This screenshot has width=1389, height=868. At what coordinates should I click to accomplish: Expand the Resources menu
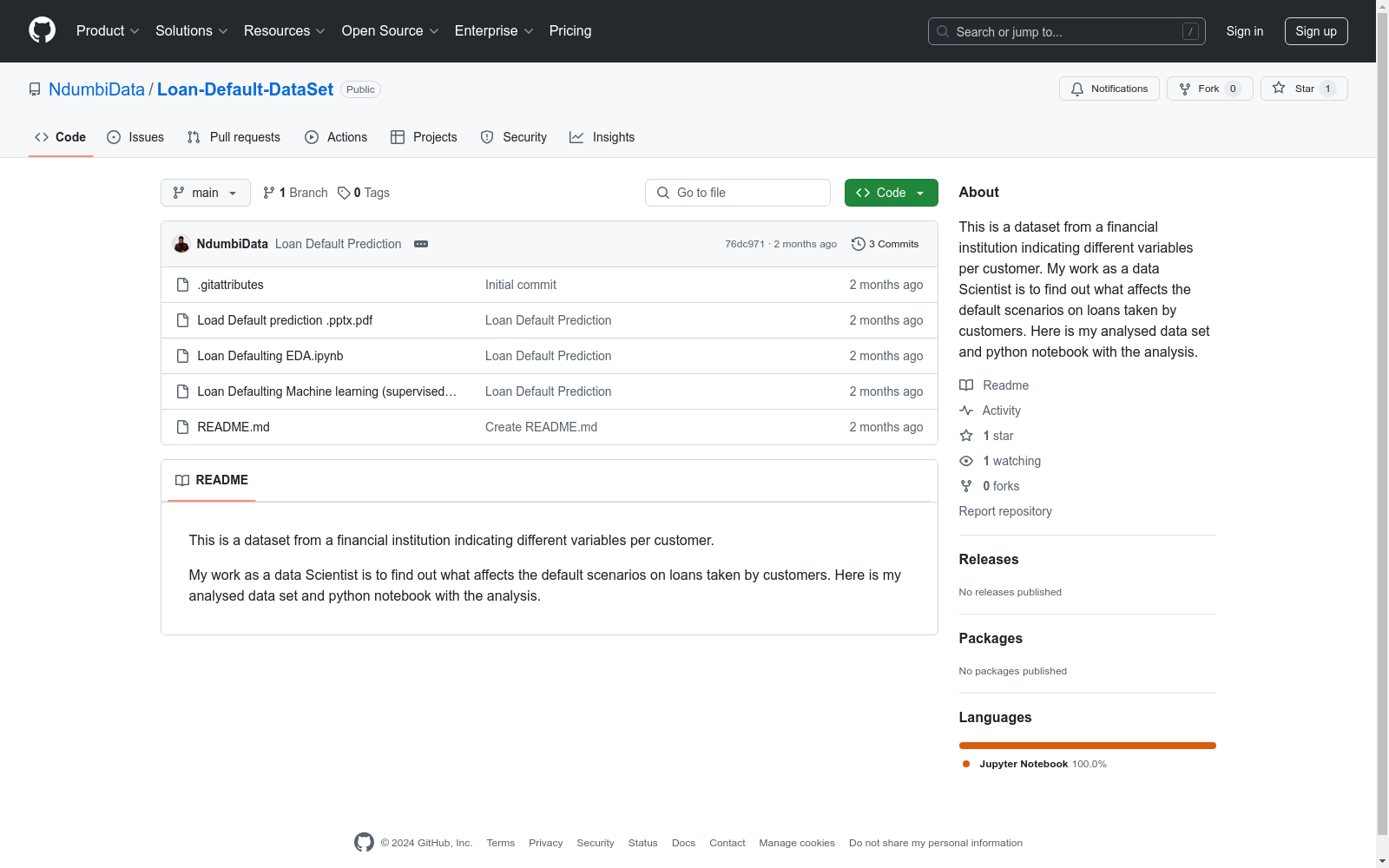coord(284,30)
